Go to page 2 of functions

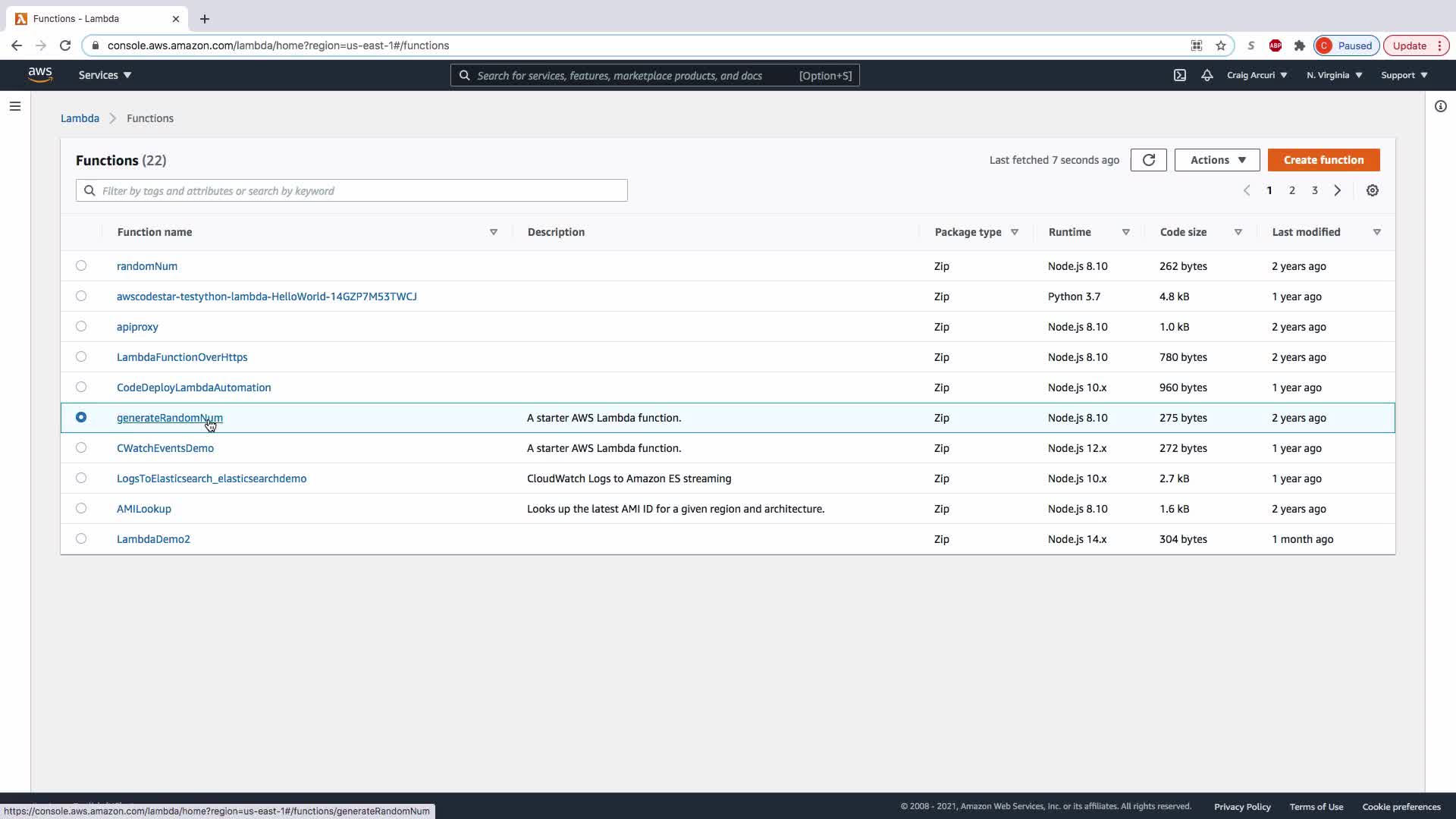[x=1292, y=190]
